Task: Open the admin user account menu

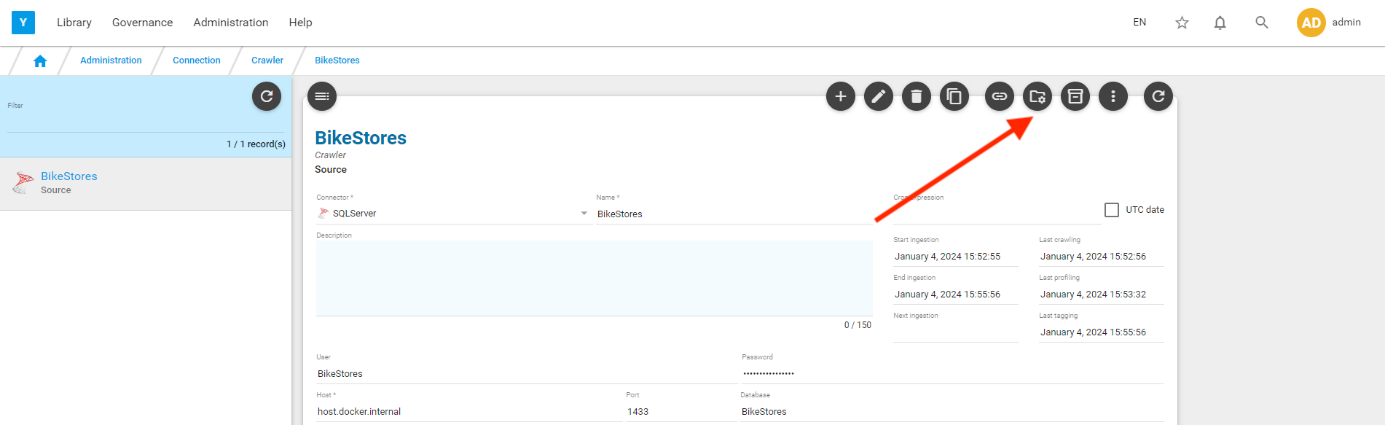Action: click(x=1328, y=22)
